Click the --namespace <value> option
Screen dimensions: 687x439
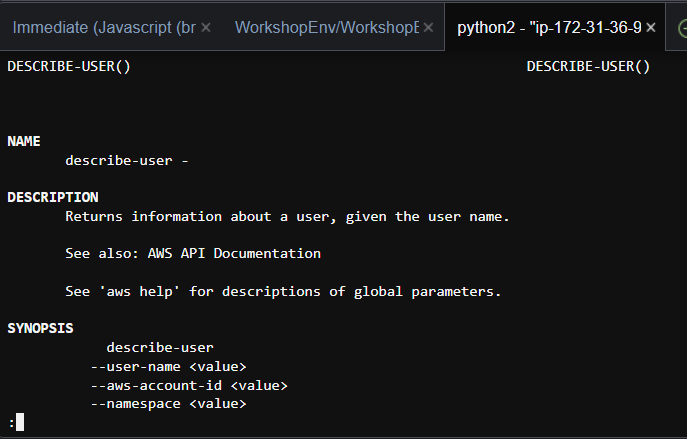tap(169, 404)
